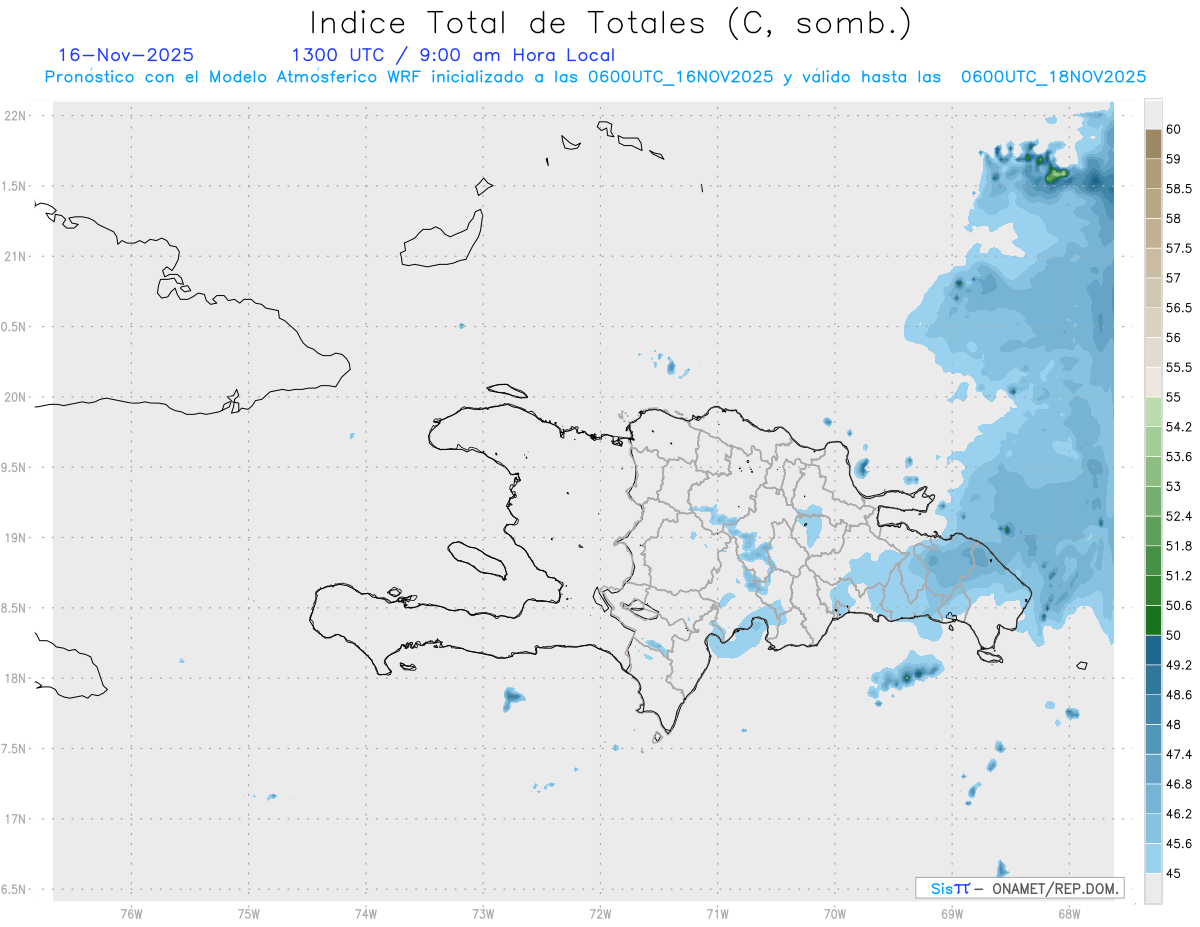Click the time text '1300 UTC / 9:00 am Hora Local'

pos(453,55)
